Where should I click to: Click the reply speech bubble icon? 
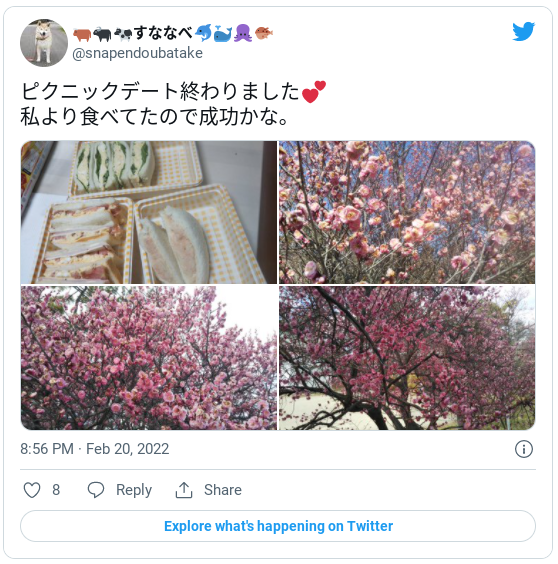point(96,490)
